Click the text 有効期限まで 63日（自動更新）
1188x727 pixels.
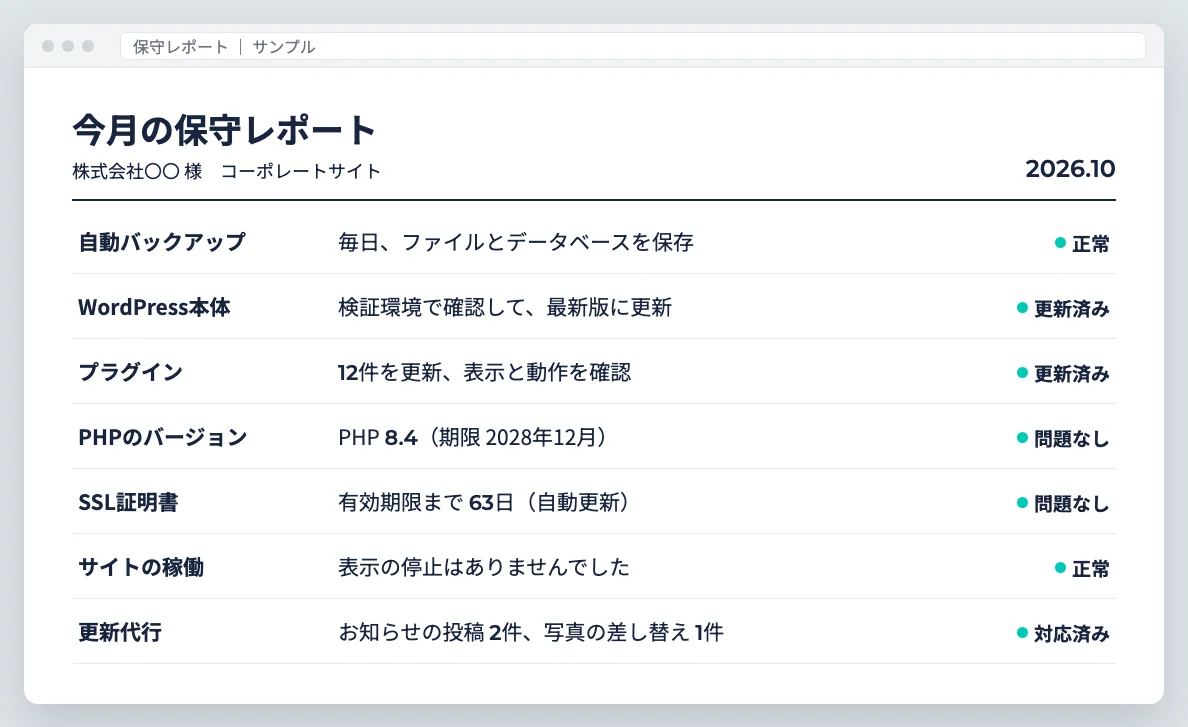click(485, 503)
